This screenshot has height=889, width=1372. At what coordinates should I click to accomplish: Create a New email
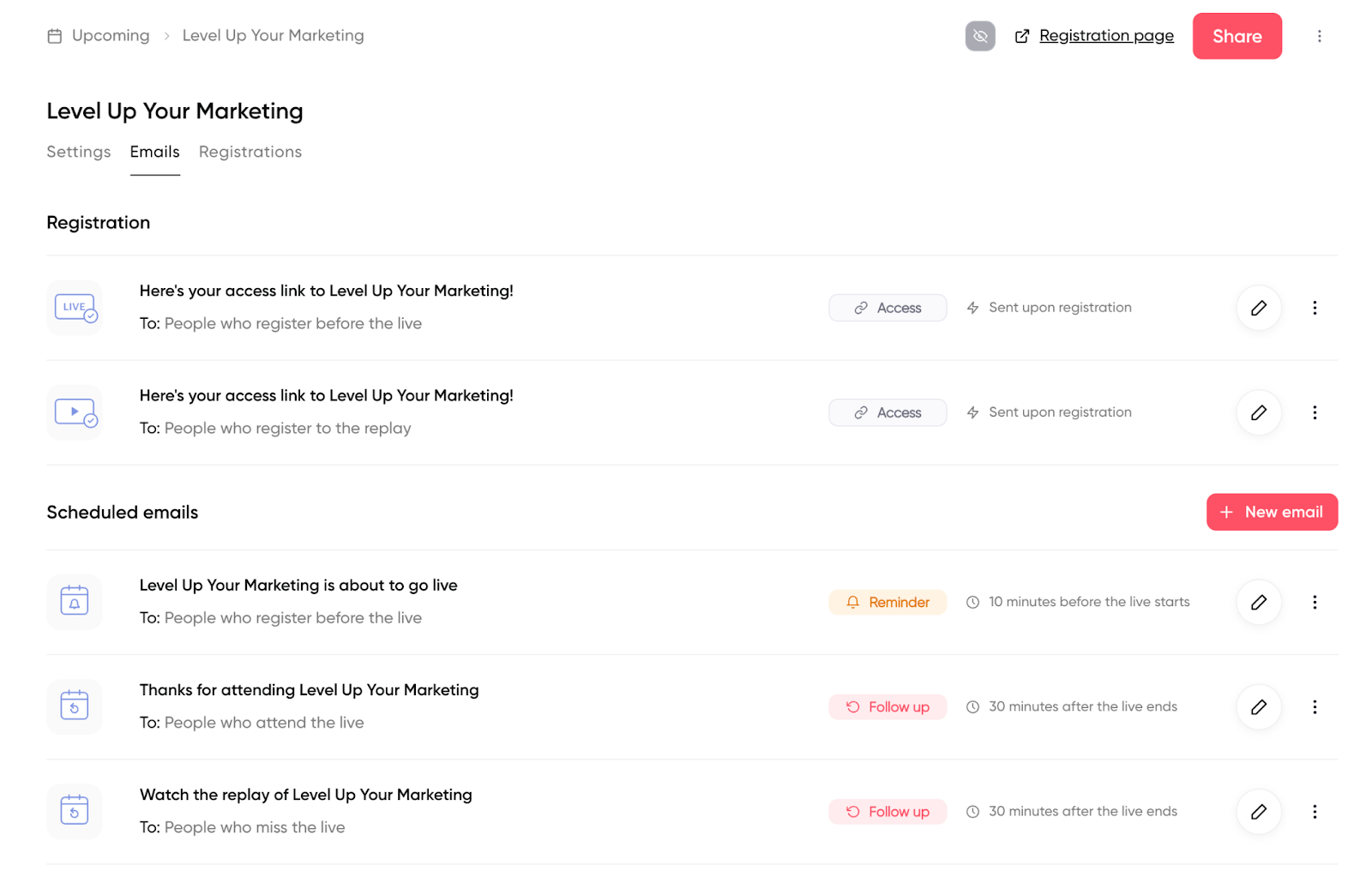(1271, 512)
